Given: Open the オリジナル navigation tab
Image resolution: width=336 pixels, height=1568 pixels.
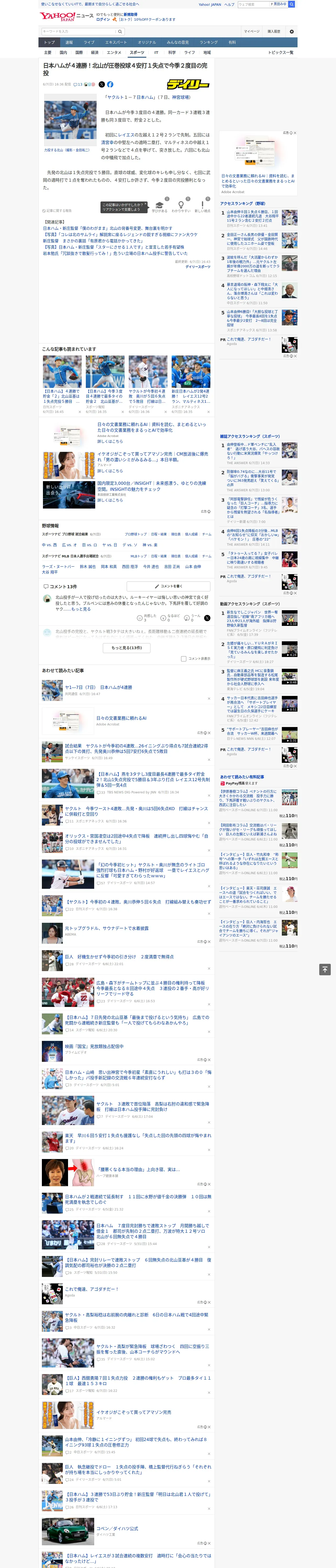Looking at the screenshot, I should pos(147,43).
